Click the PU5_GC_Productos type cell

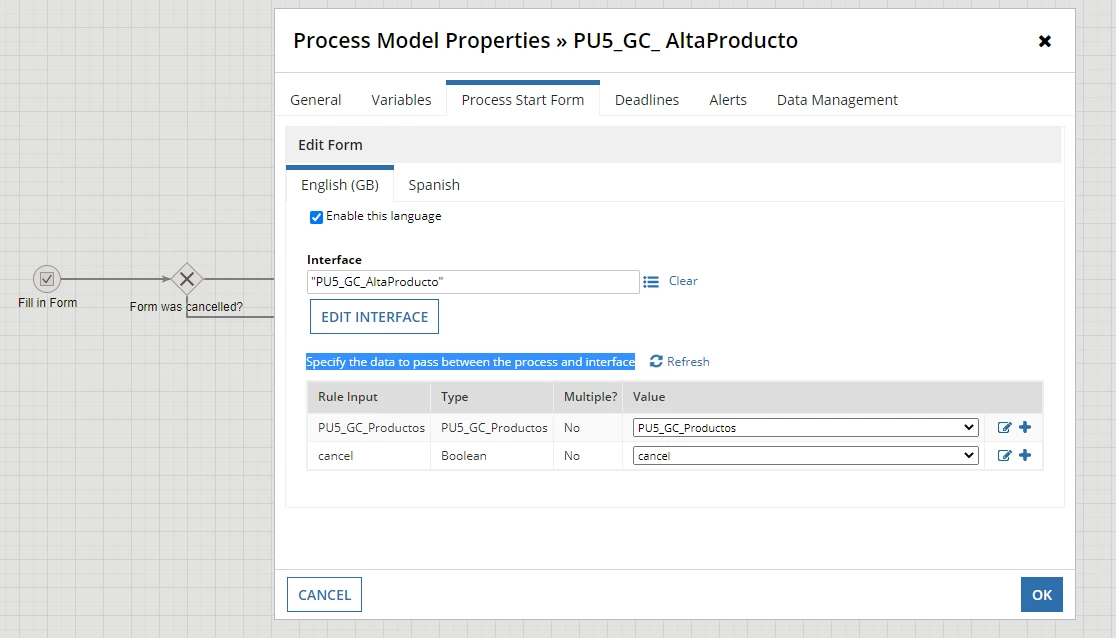pos(492,427)
